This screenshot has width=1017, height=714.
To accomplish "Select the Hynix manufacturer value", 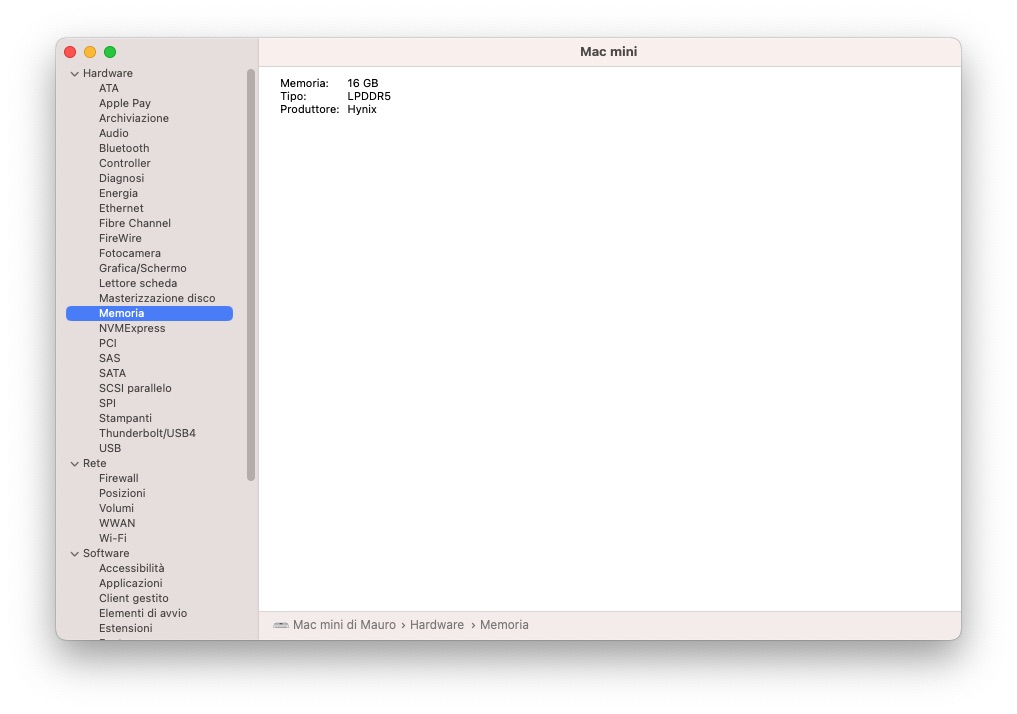I will point(362,109).
